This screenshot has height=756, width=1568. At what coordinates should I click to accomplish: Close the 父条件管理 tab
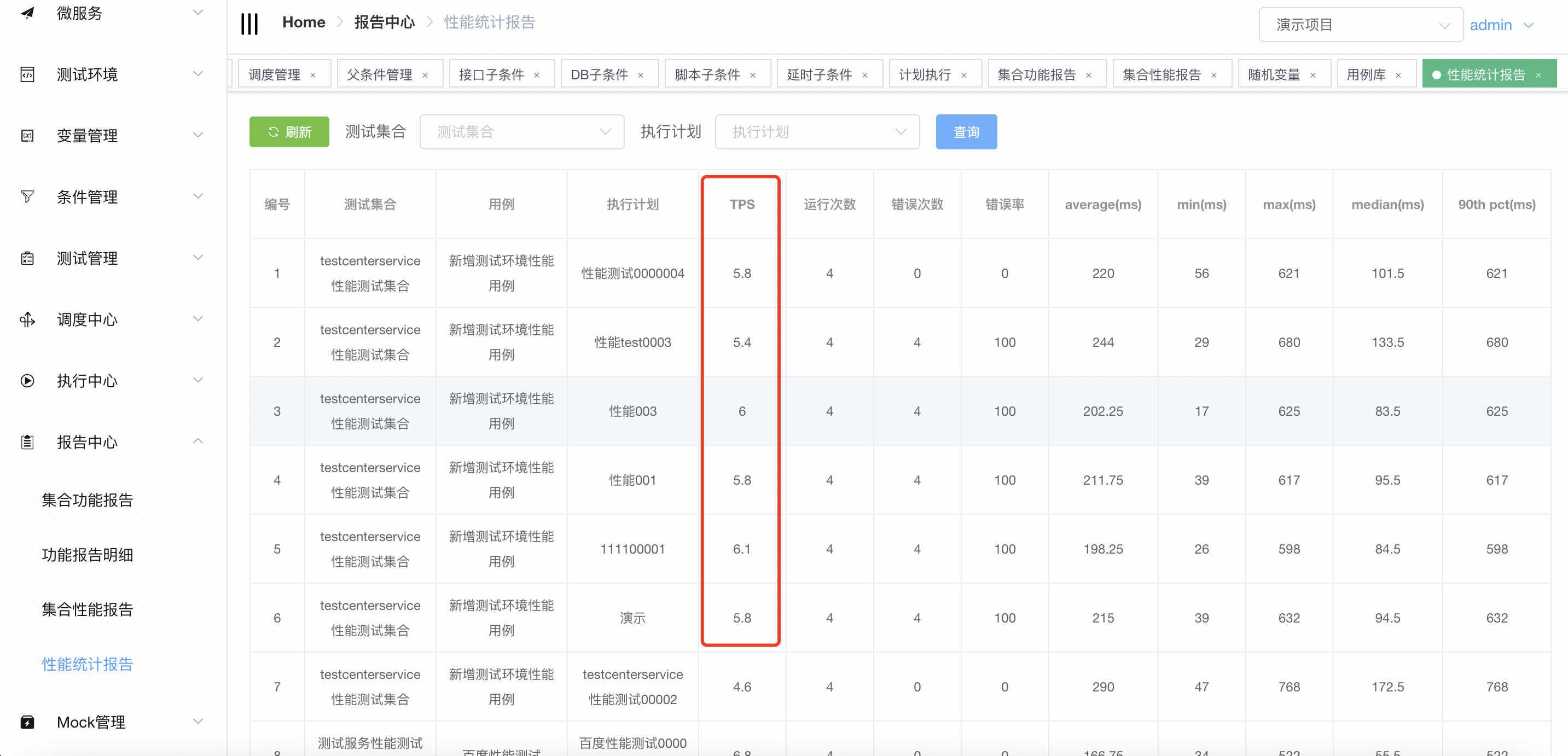(x=425, y=75)
